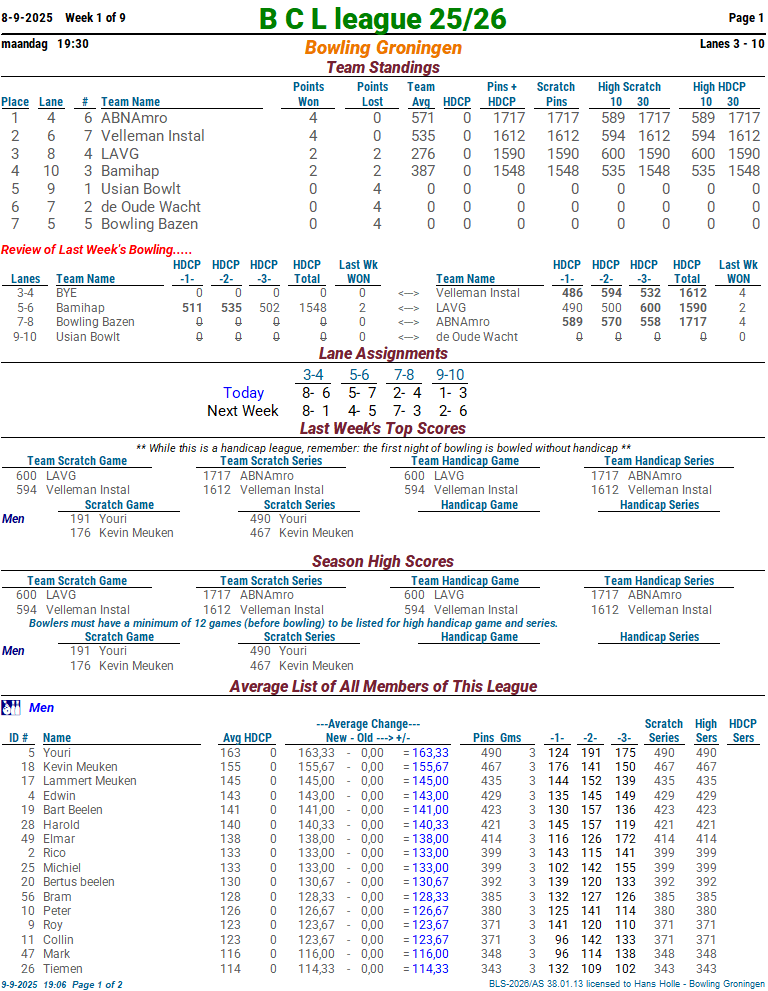The height and width of the screenshot is (991, 768).
Task: Select the orange 'Bowling Groningen' subtitle
Action: (x=383, y=47)
